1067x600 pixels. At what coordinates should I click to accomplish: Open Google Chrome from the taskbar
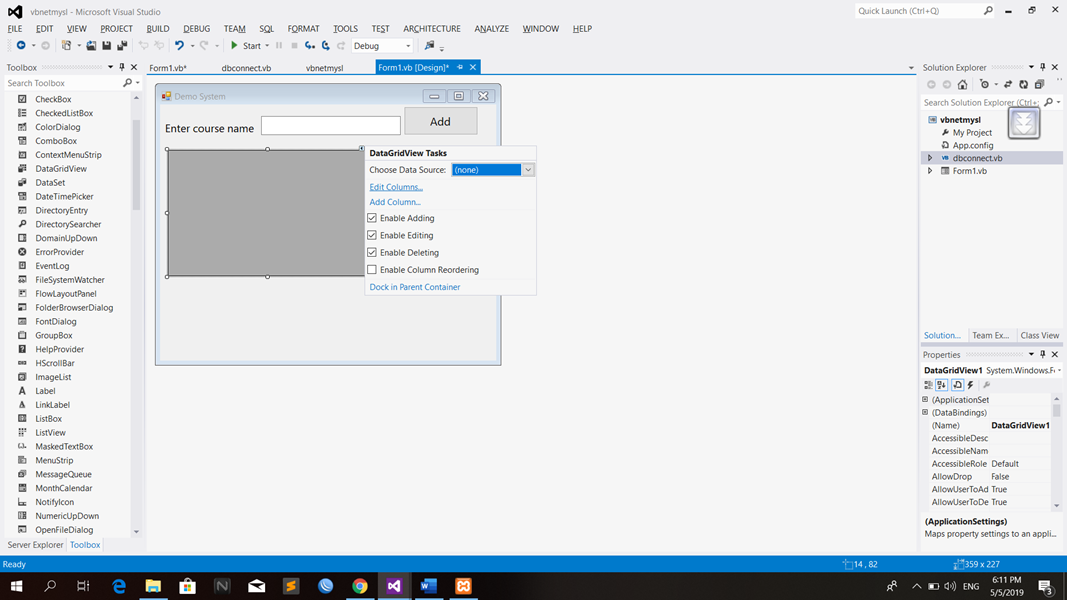360,586
